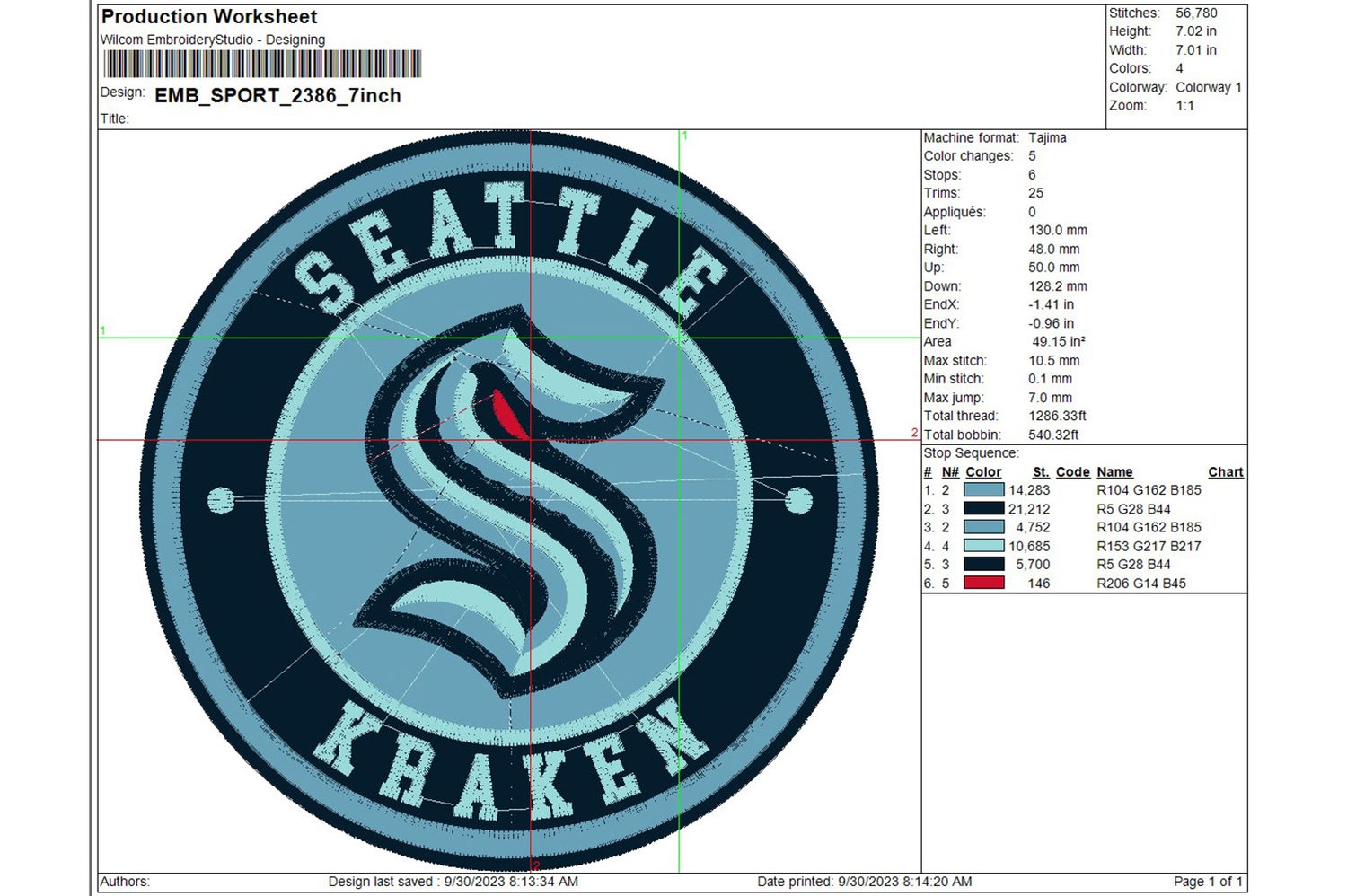Image resolution: width=1347 pixels, height=896 pixels.
Task: Click the 'Title:' label
Action: [115, 119]
